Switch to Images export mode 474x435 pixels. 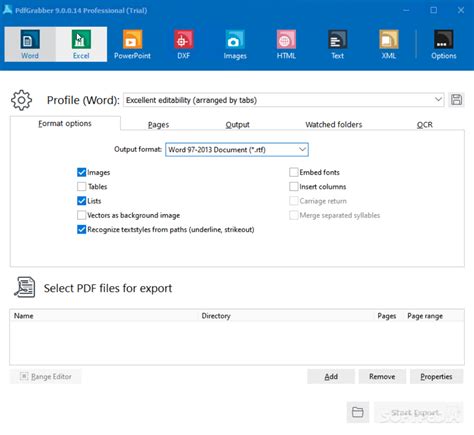[x=235, y=44]
